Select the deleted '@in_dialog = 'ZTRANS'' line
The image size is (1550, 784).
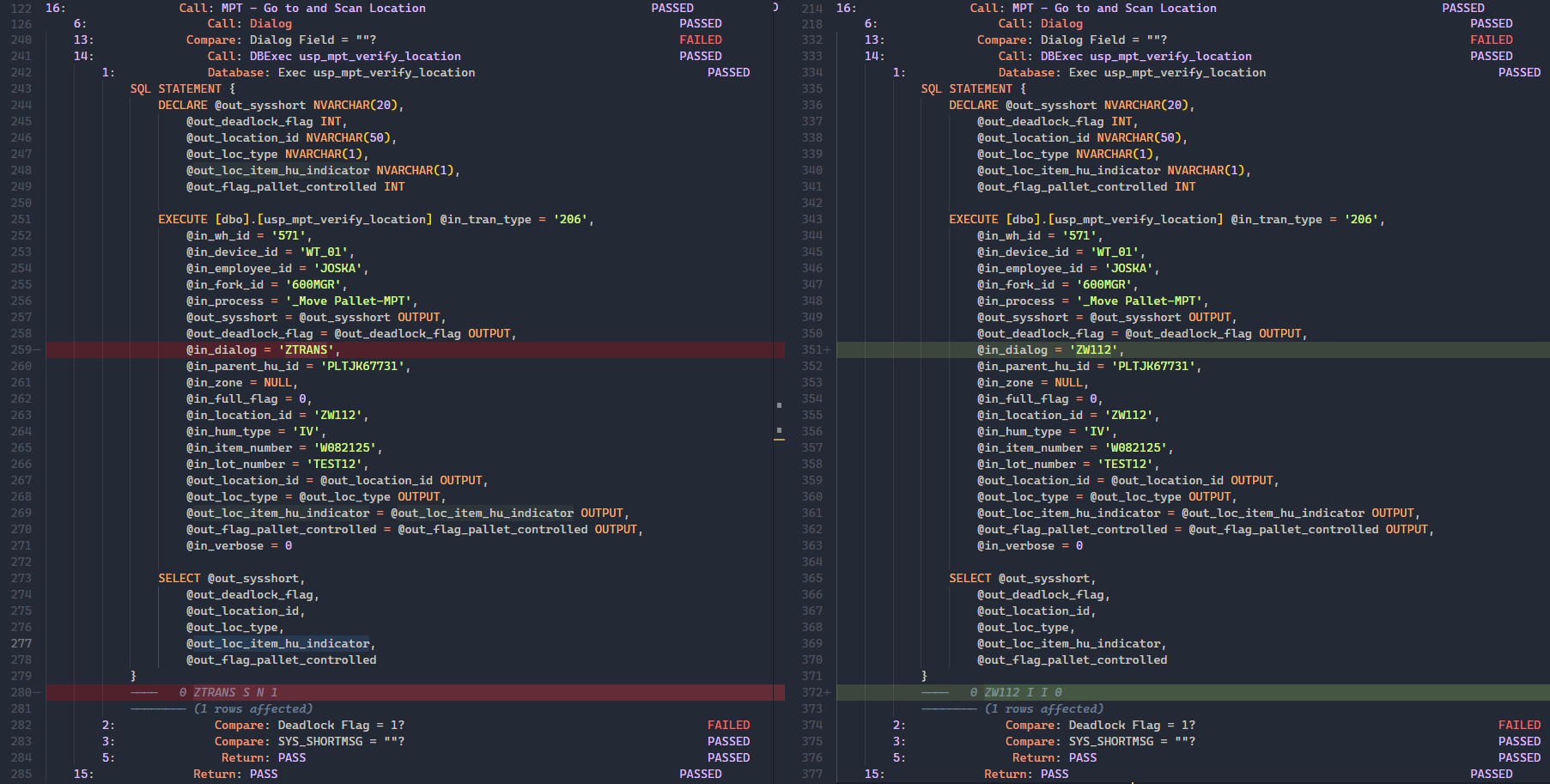[415, 349]
